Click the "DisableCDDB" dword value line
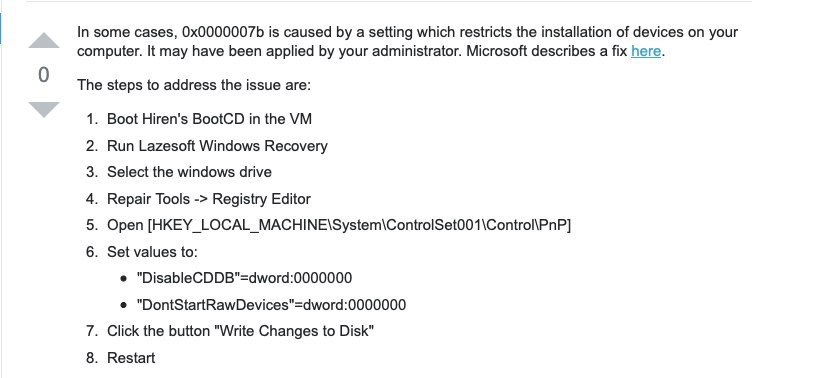The height and width of the screenshot is (378, 819). tap(244, 278)
